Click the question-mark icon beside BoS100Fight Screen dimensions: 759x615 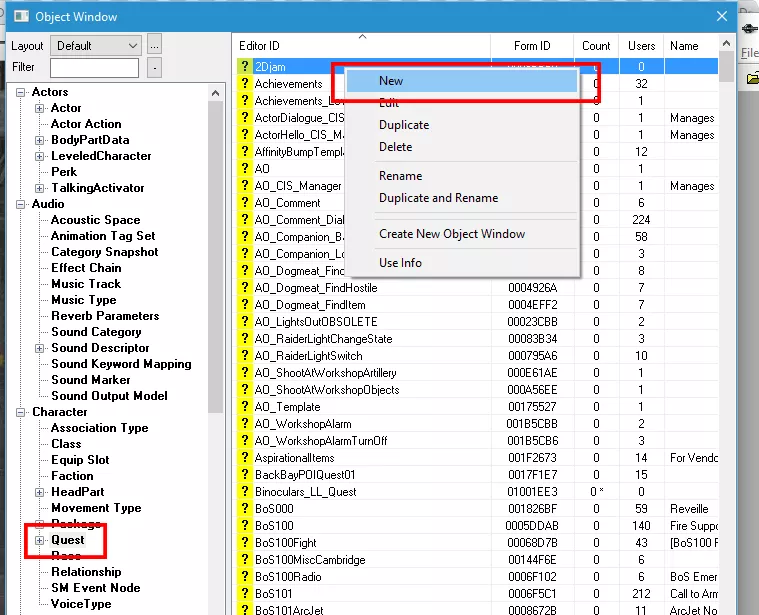[244, 542]
